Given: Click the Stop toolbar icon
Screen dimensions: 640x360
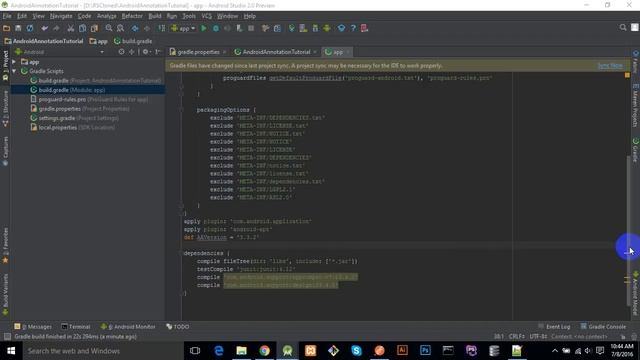Looking at the screenshot, I should point(251,28).
